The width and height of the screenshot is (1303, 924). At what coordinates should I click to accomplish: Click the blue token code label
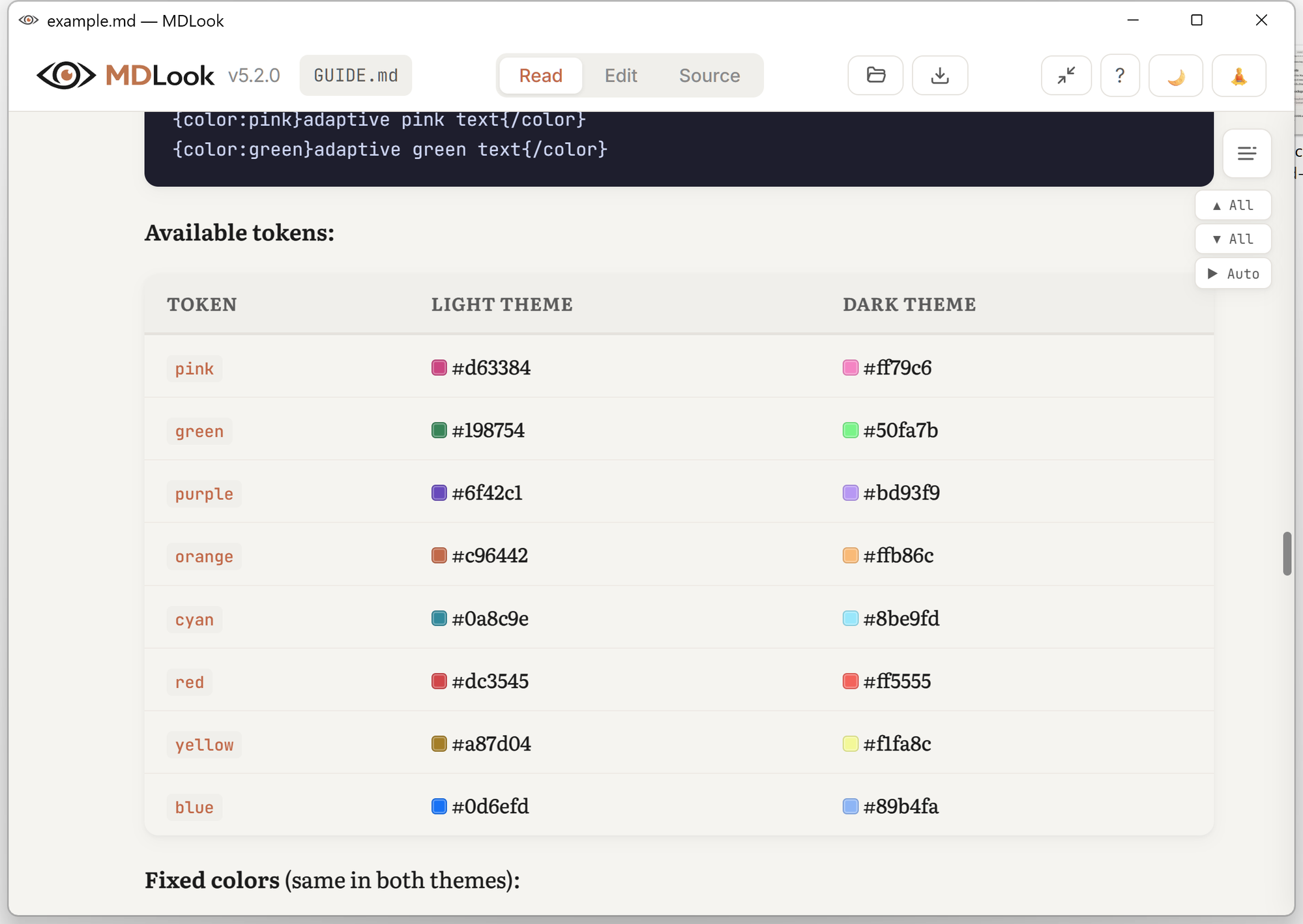click(194, 807)
